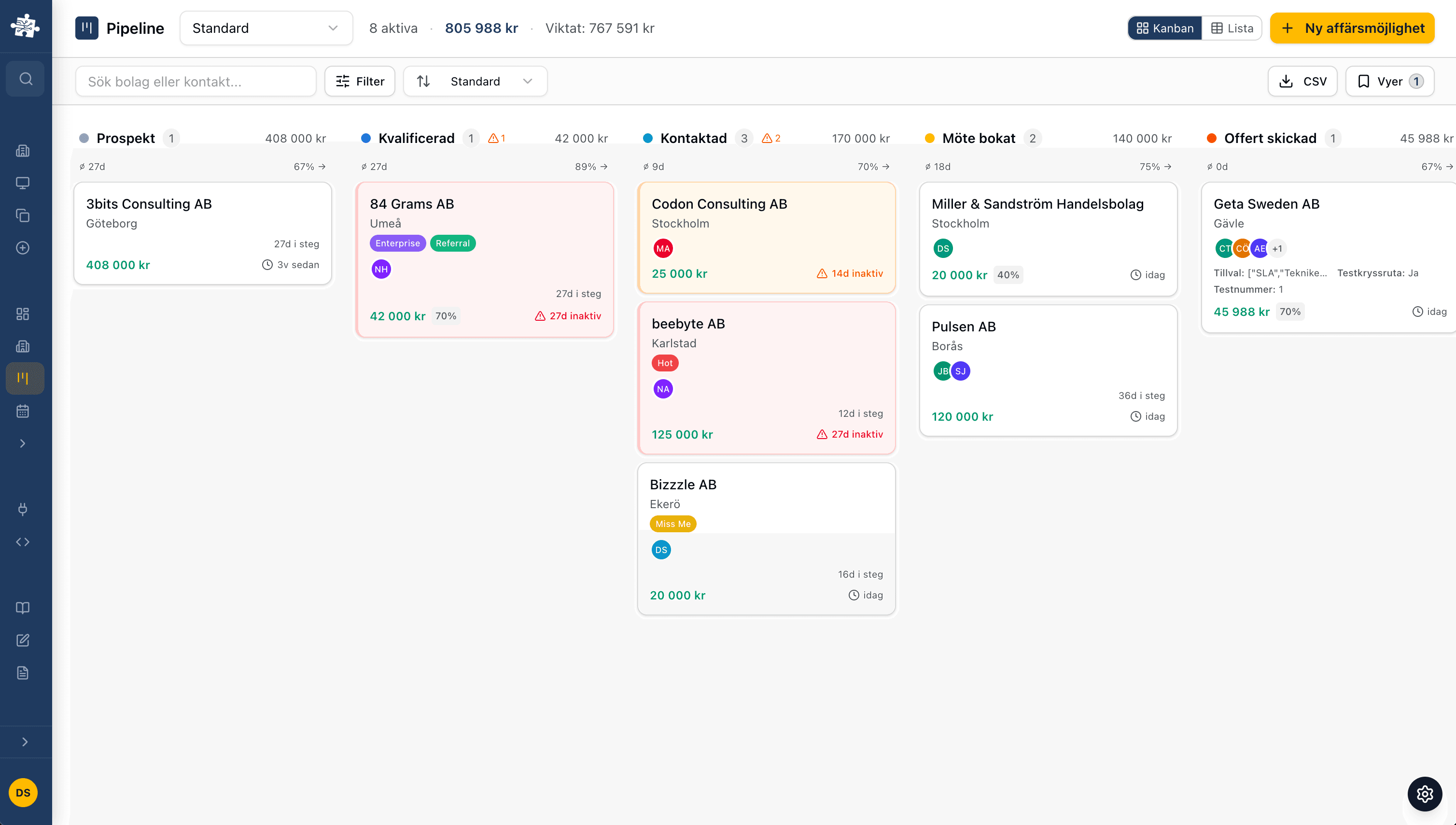Select the calendar icon in the sidebar

click(x=23, y=411)
